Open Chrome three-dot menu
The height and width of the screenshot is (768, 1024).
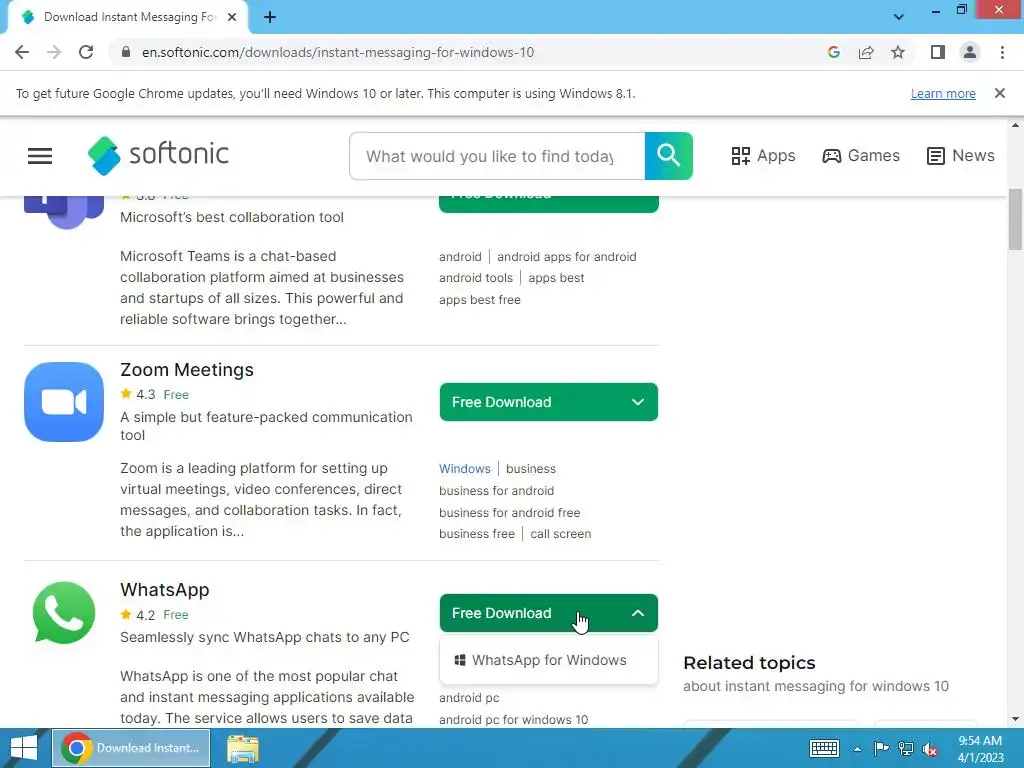[1002, 52]
